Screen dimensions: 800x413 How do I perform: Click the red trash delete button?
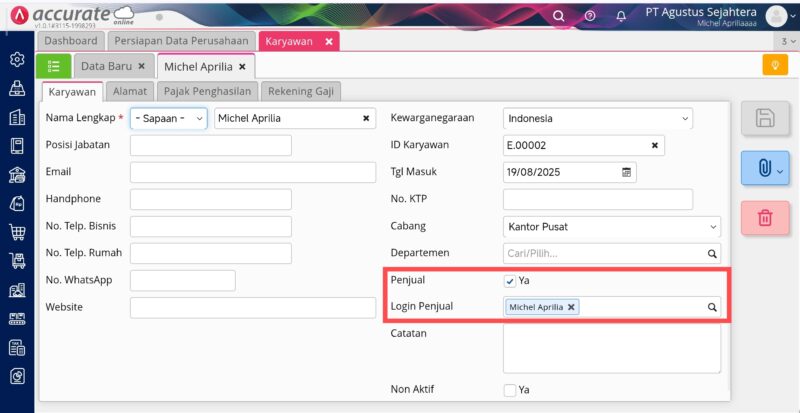765,217
